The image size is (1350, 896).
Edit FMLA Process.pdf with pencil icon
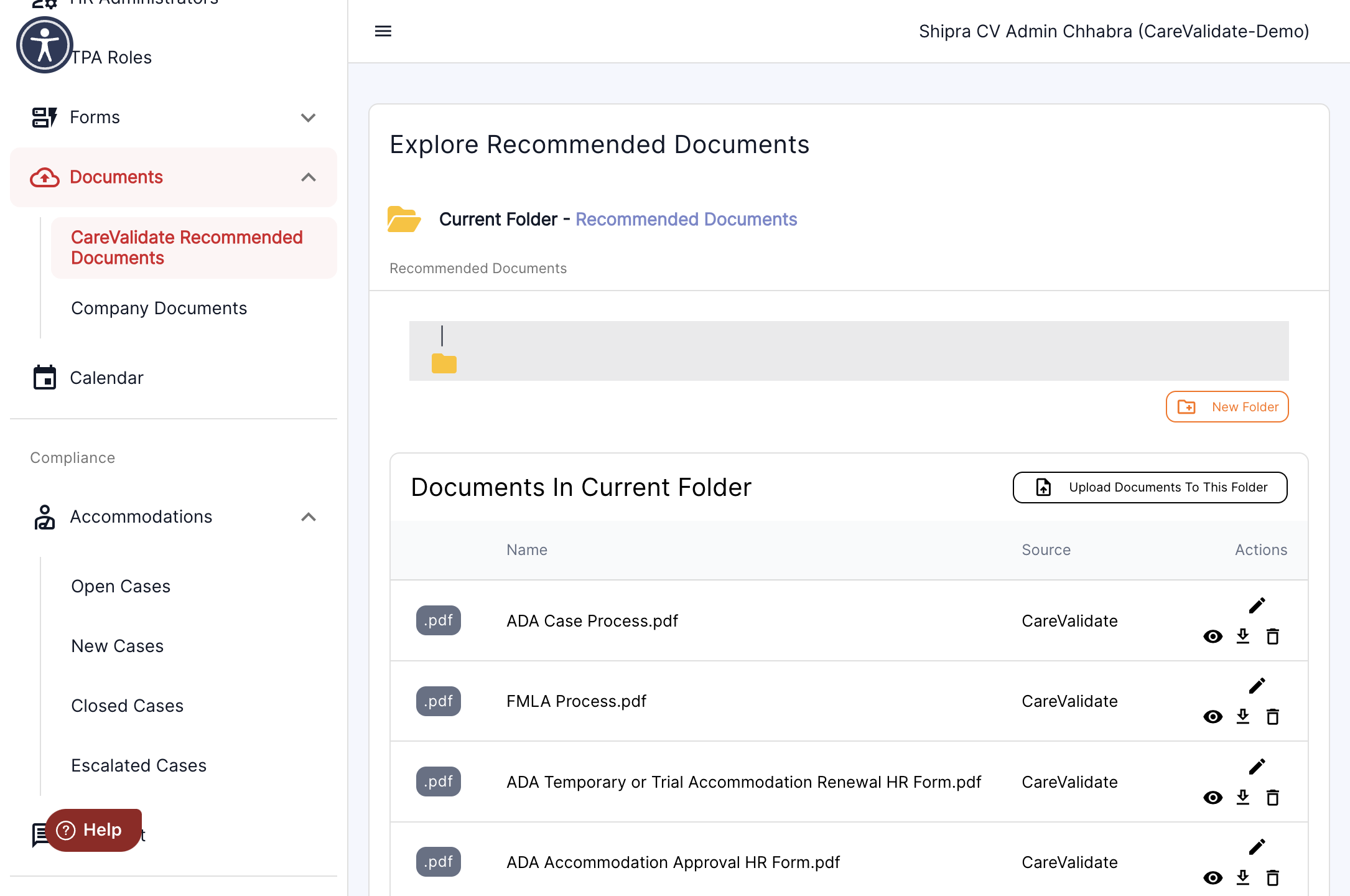1257,686
